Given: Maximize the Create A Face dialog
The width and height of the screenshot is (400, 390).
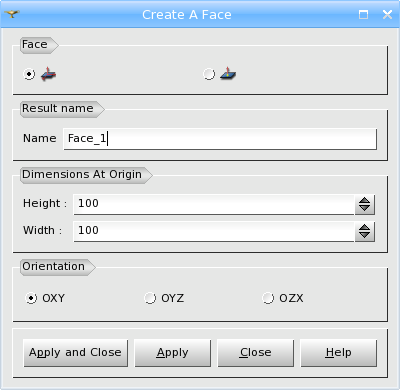Looking at the screenshot, I should 363,14.
